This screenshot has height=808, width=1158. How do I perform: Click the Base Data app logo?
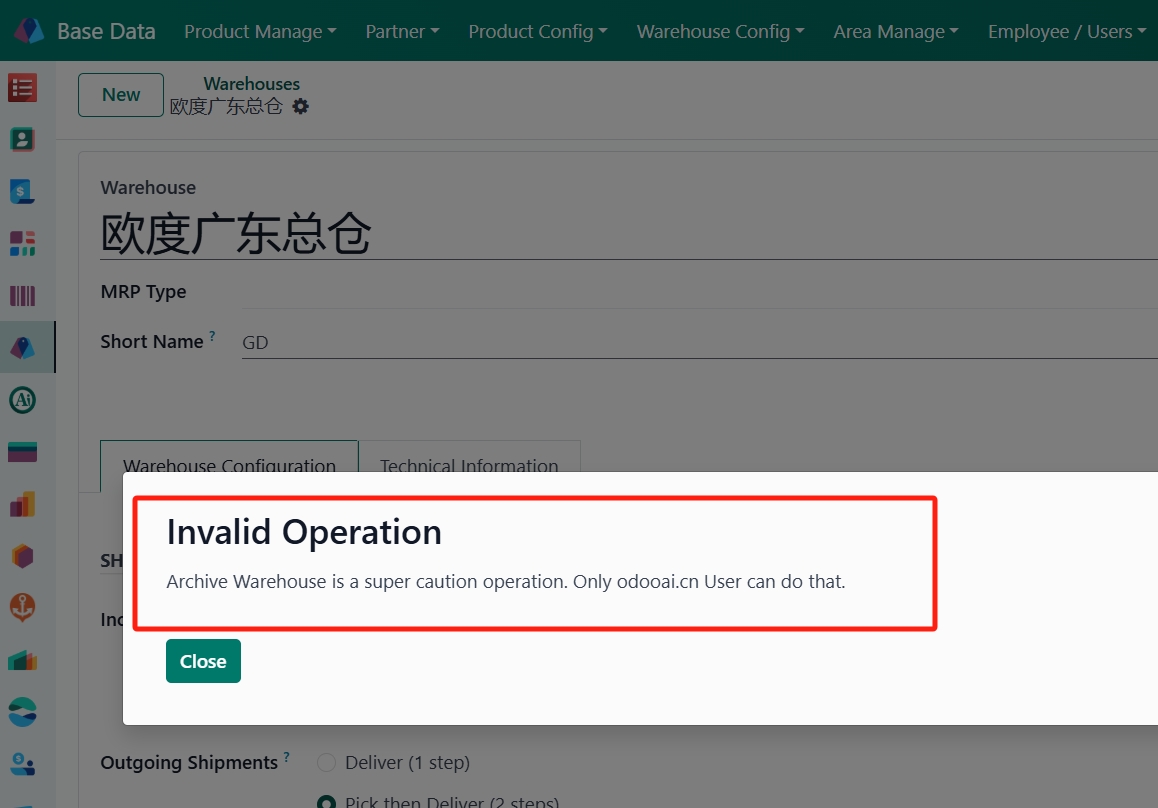click(29, 31)
